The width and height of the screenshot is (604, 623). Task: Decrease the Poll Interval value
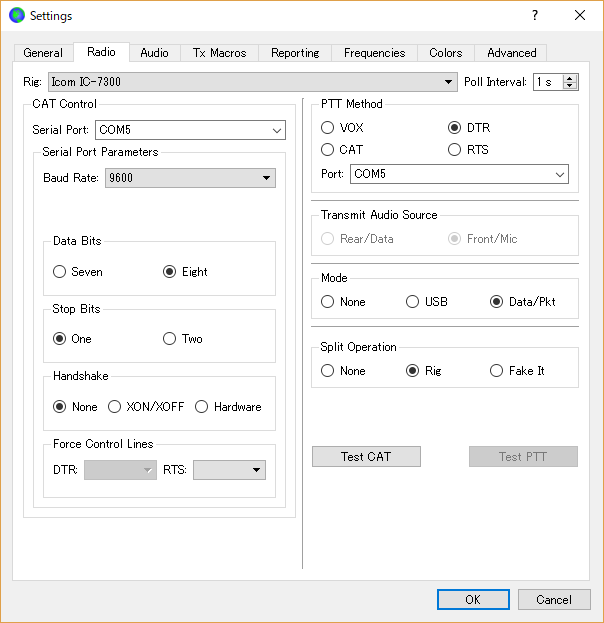(x=570, y=85)
